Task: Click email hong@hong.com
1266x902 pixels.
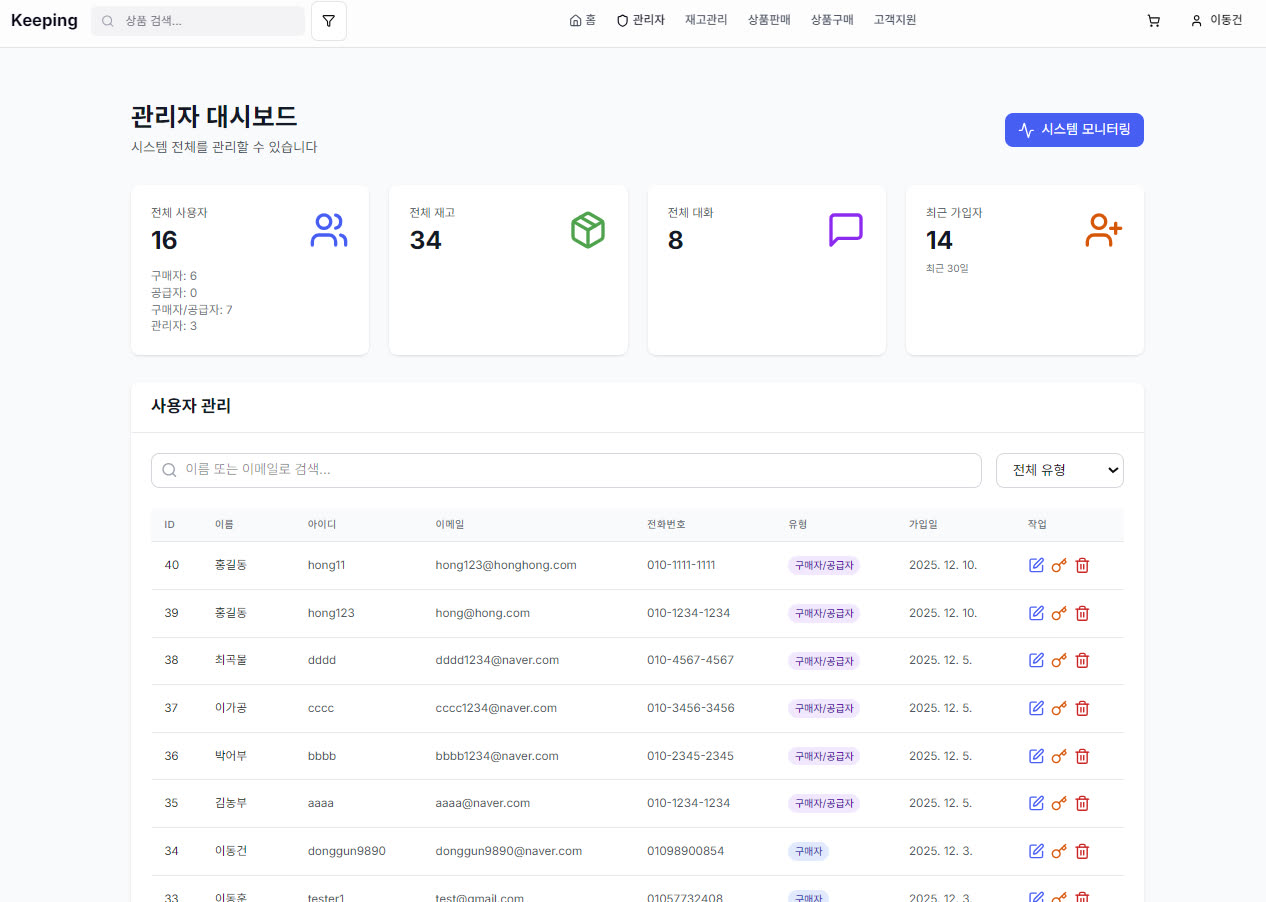Action: tap(483, 613)
